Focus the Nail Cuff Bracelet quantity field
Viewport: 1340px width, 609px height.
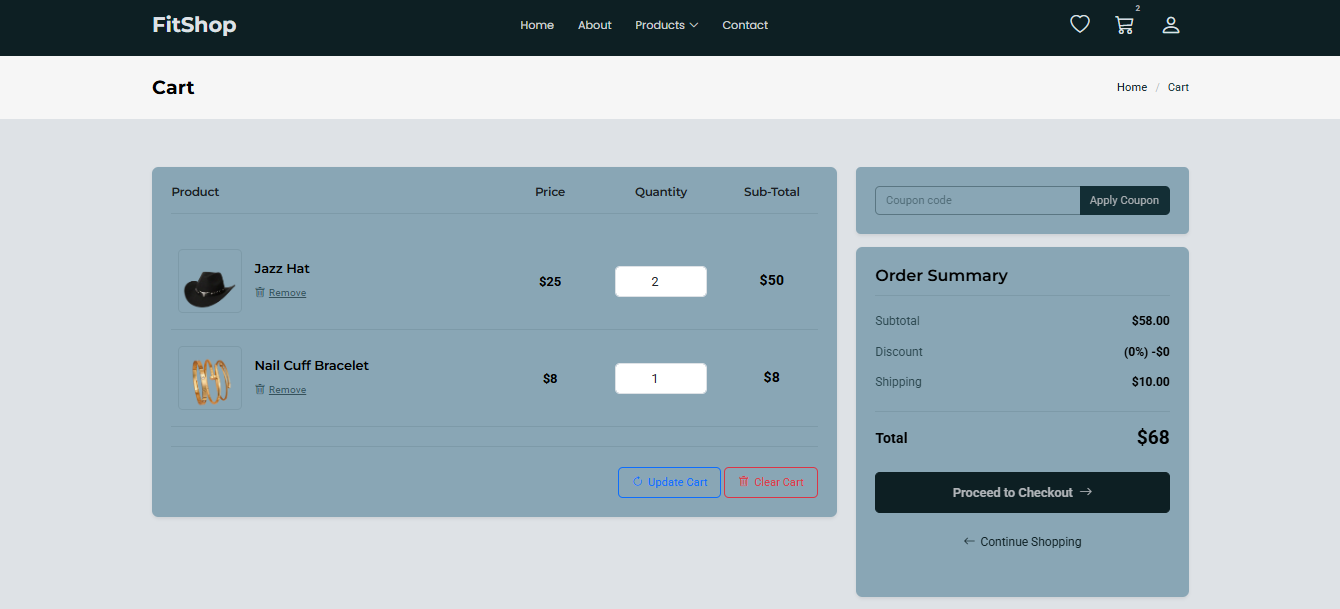[660, 378]
